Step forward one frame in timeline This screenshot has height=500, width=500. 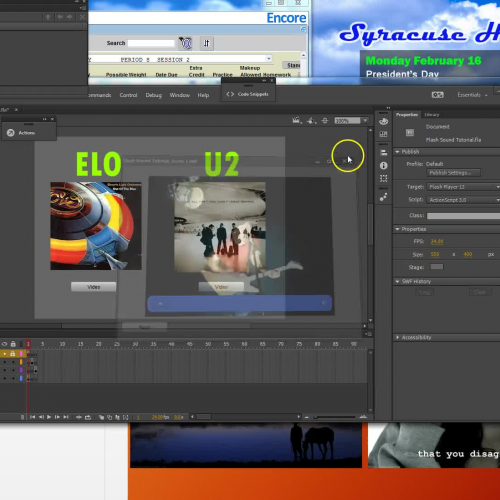pos(57,417)
